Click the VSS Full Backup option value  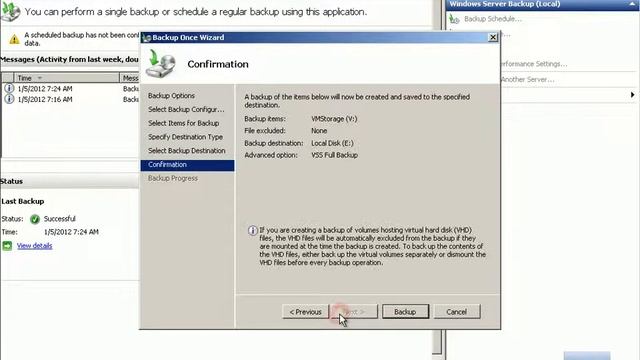(335, 155)
